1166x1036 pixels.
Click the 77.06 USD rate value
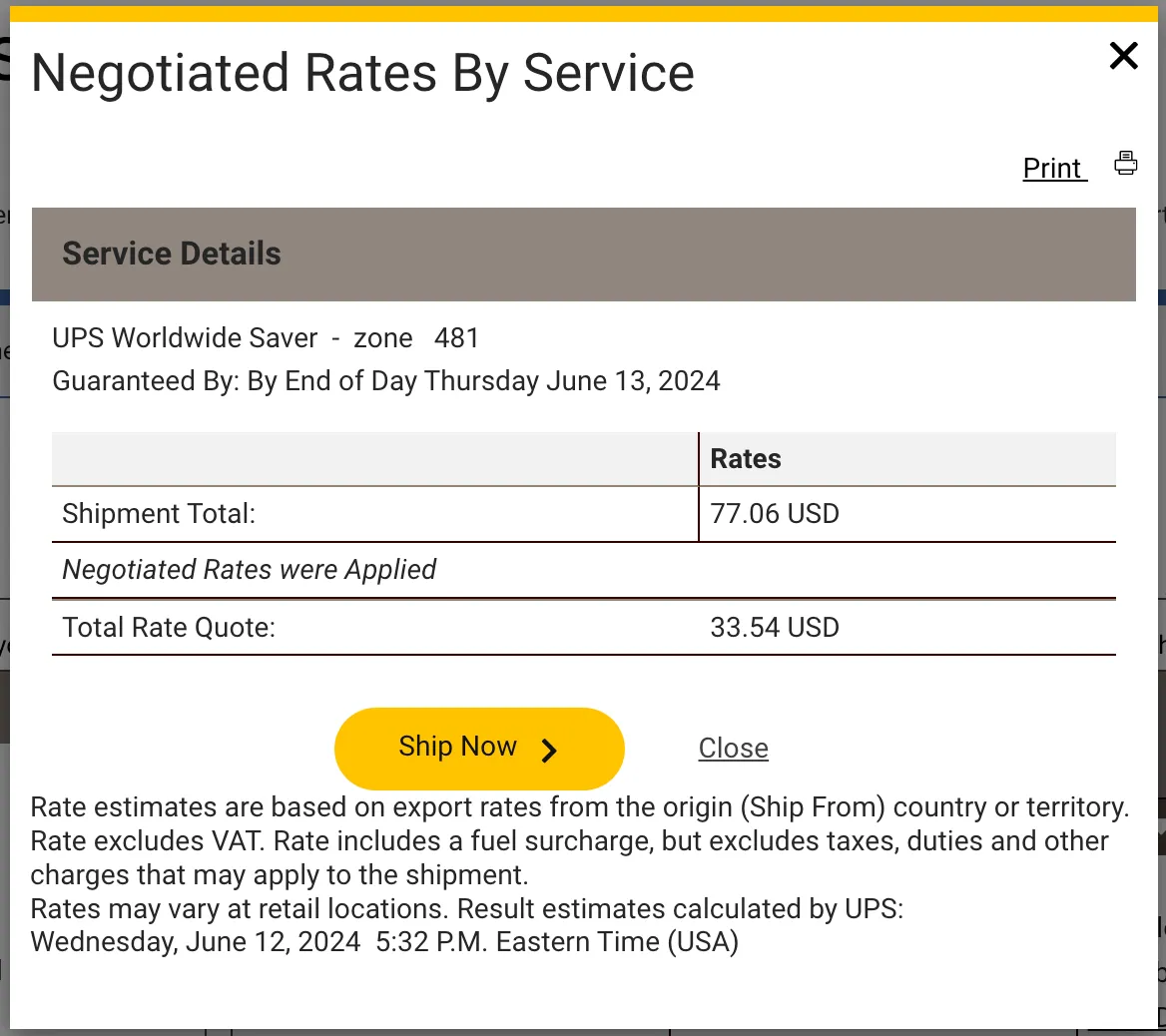coord(775,513)
